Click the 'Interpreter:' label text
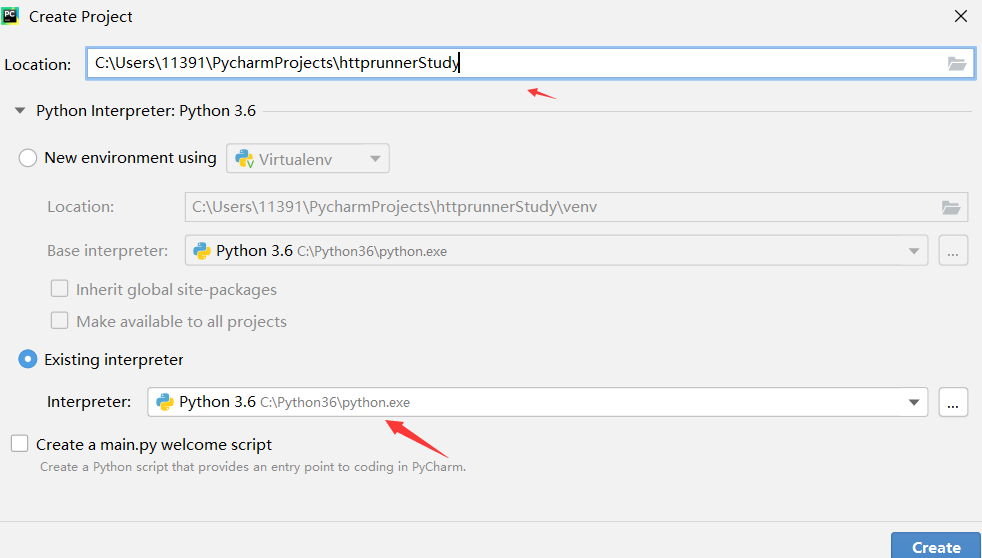 tap(89, 402)
